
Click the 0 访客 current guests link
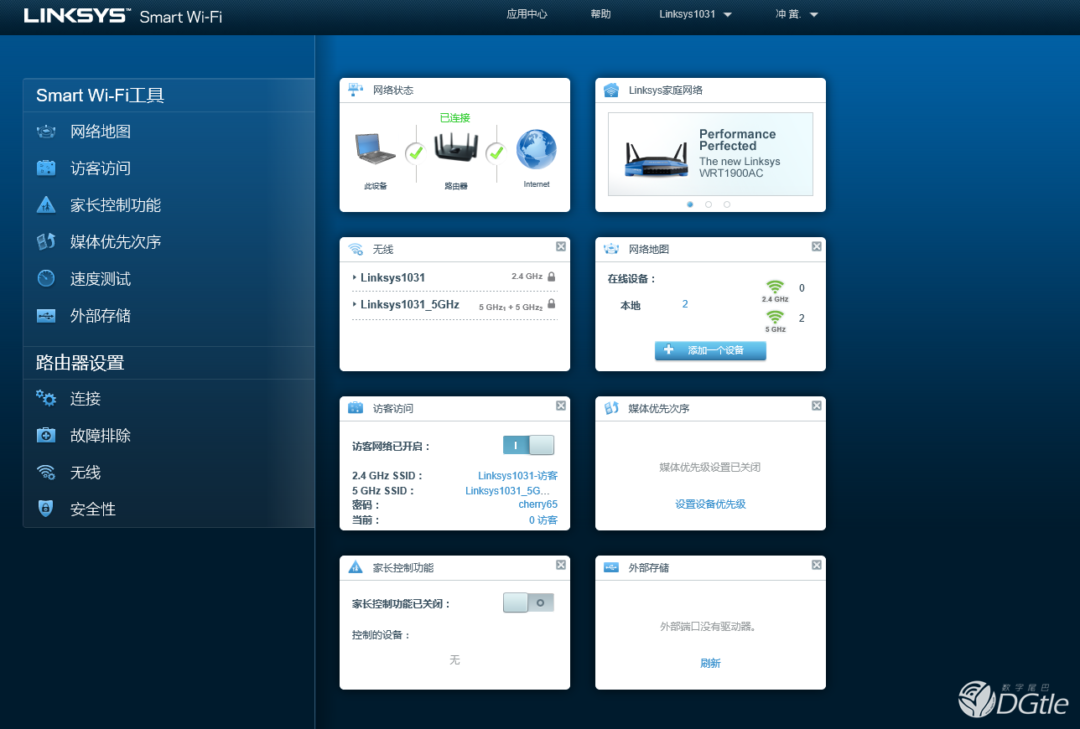[x=543, y=520]
